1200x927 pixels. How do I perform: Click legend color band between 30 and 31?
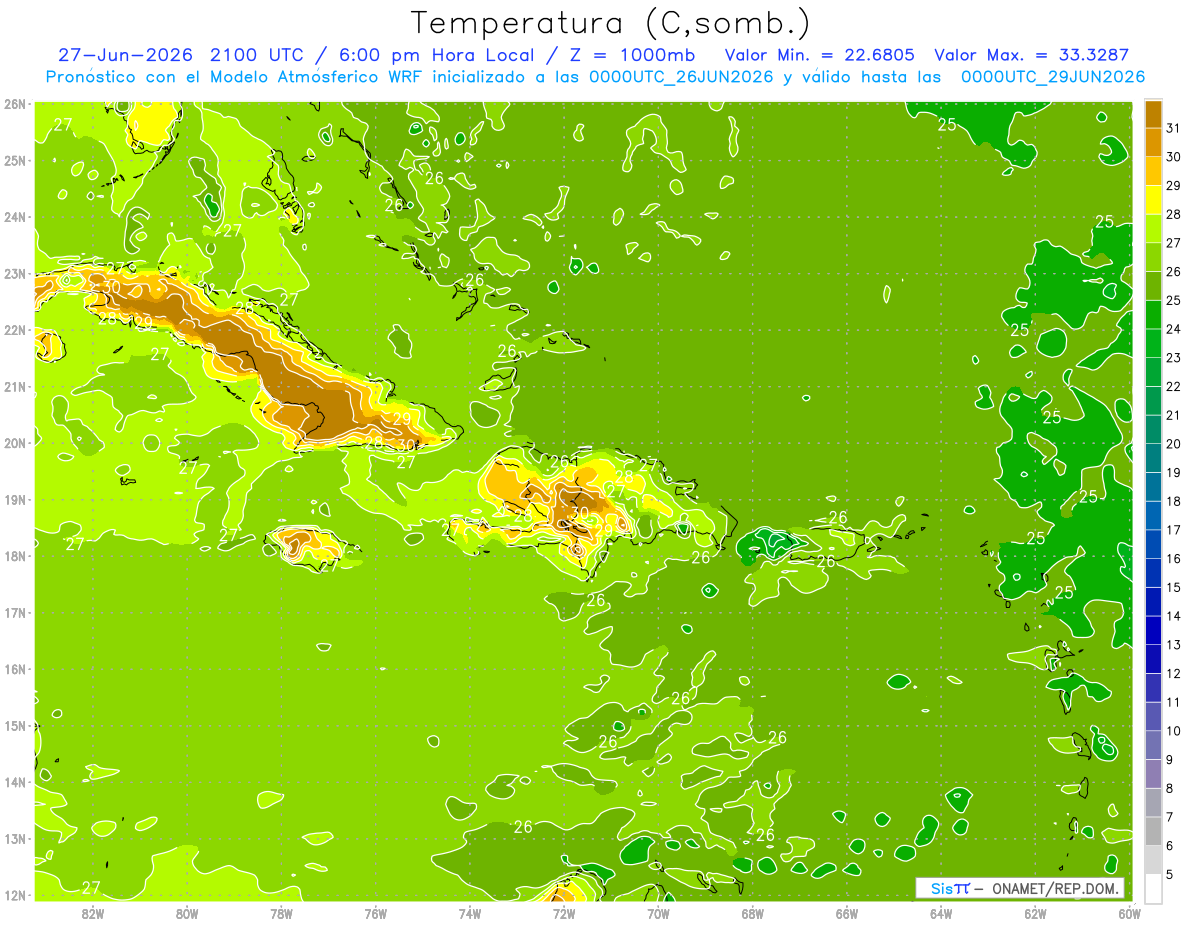(x=1153, y=142)
